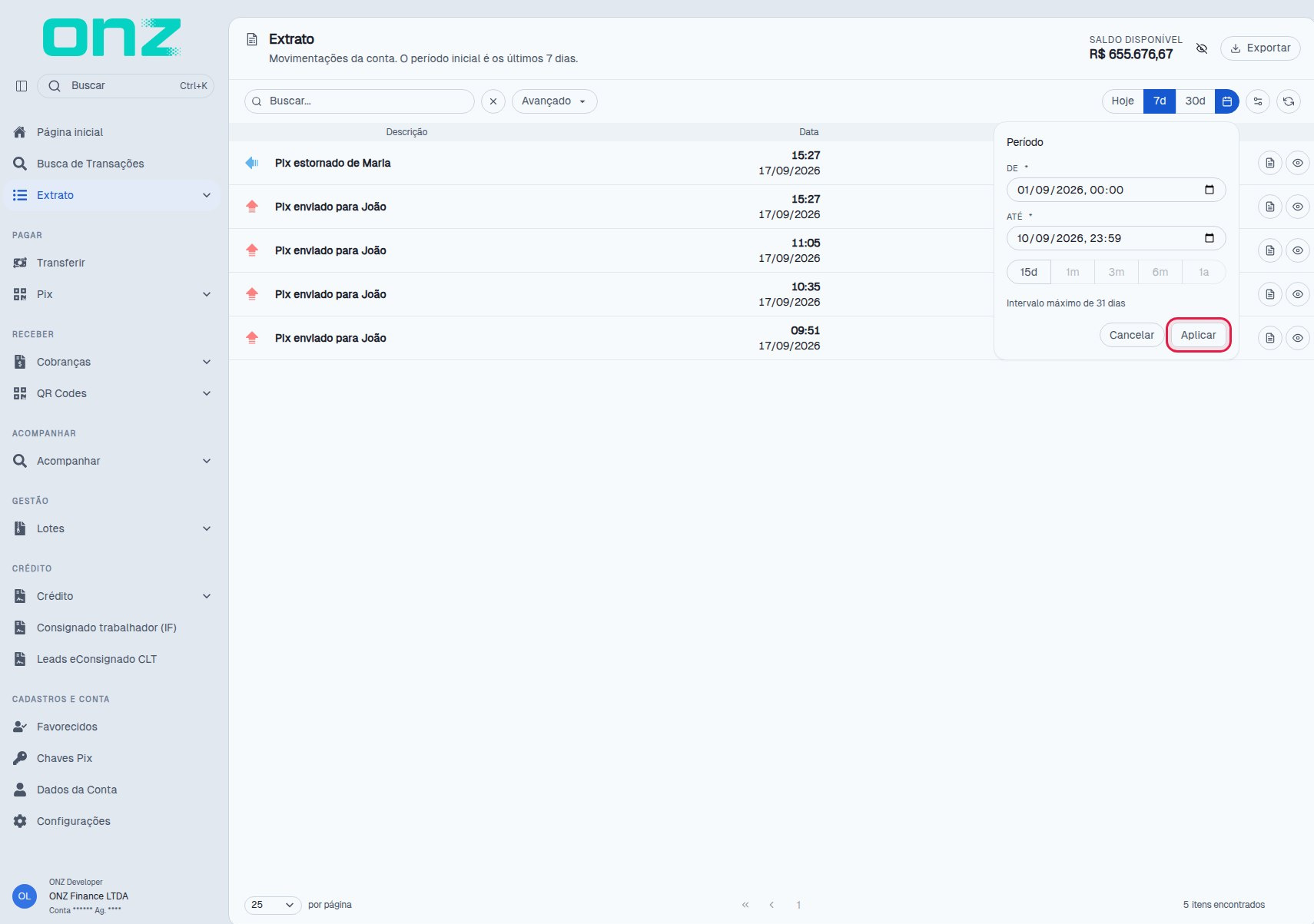Open the OL account avatar
This screenshot has width=1314, height=924.
click(x=25, y=896)
